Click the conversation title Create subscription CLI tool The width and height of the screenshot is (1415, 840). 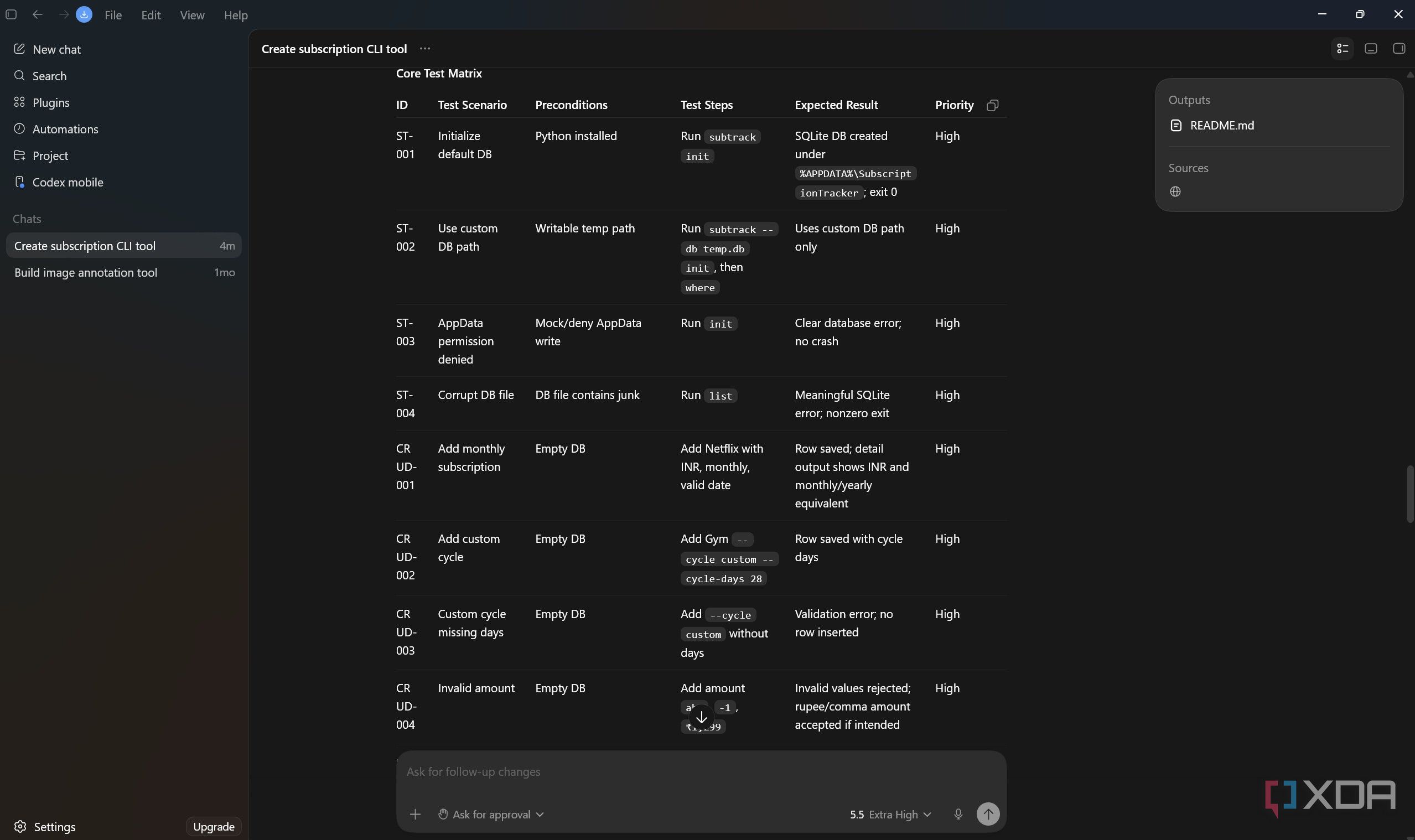[x=334, y=49]
